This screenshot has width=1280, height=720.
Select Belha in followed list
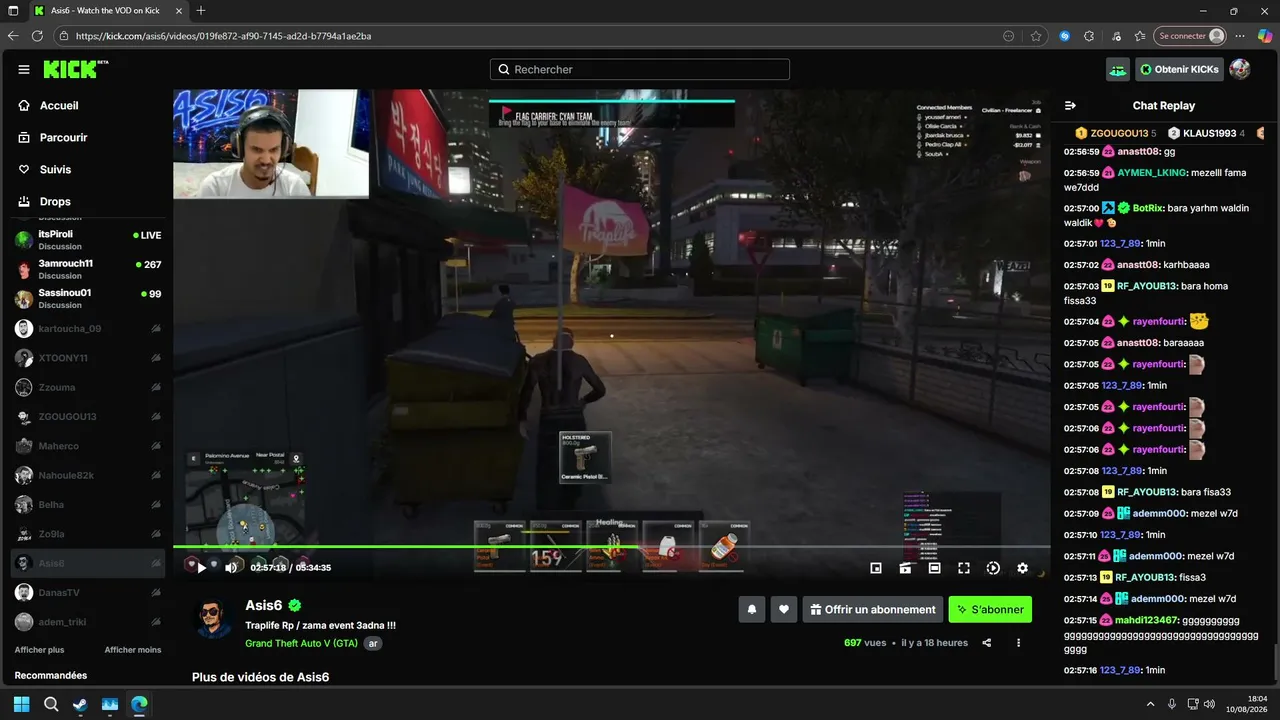point(88,505)
